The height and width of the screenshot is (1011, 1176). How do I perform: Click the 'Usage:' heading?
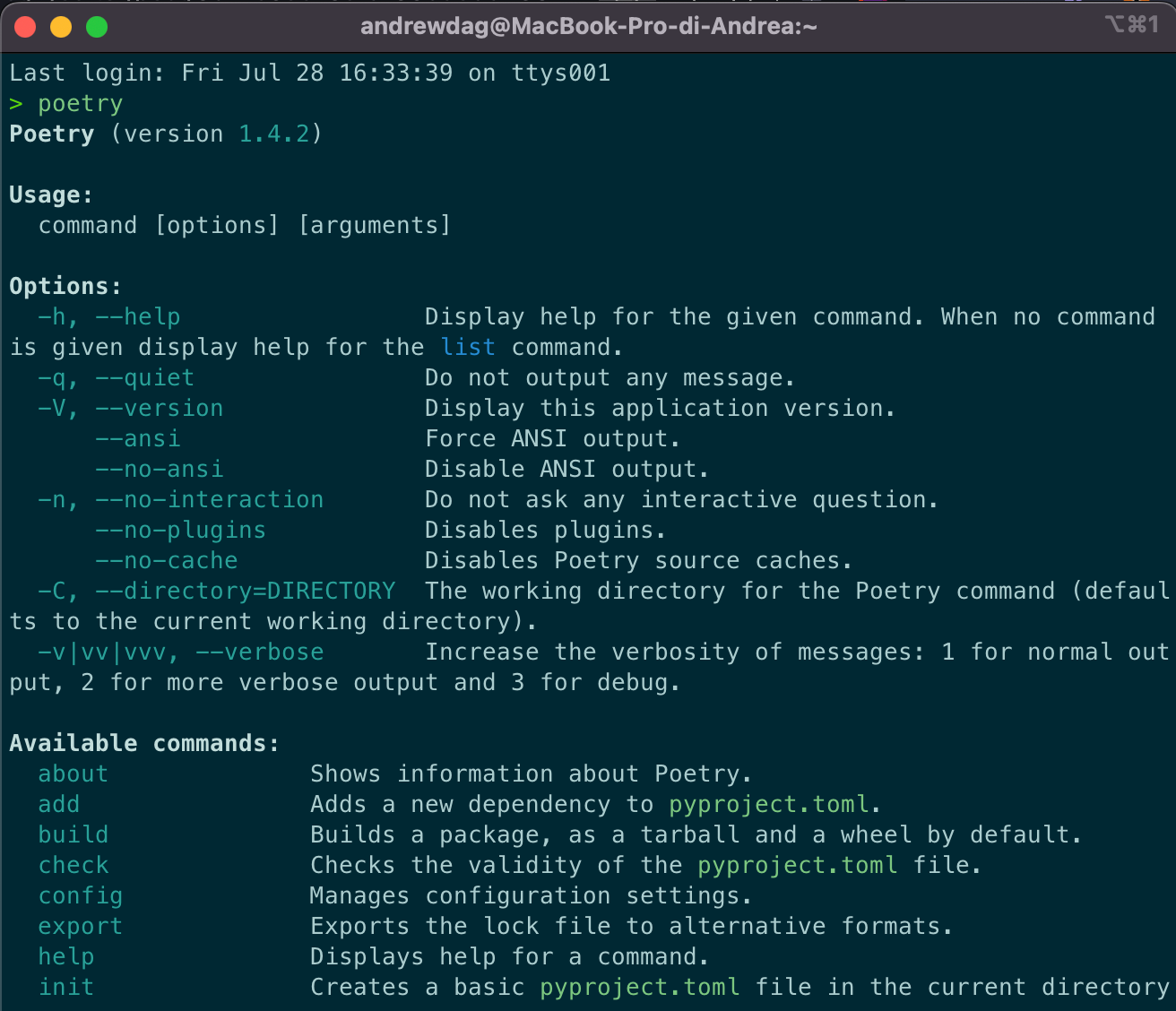51,194
